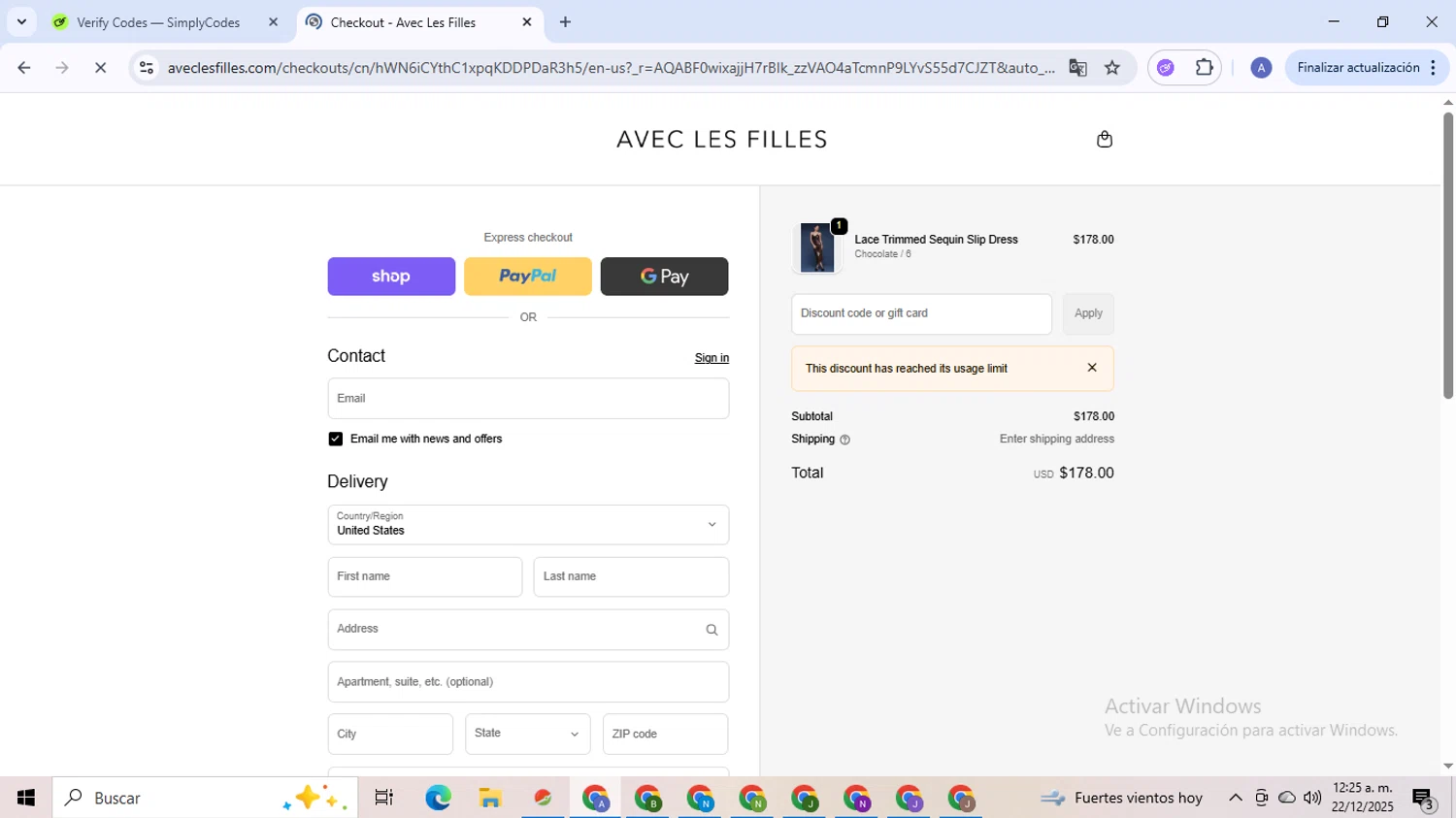Screen dimensions: 1456x818
Task: Click the ZIP code field
Action: tap(665, 735)
